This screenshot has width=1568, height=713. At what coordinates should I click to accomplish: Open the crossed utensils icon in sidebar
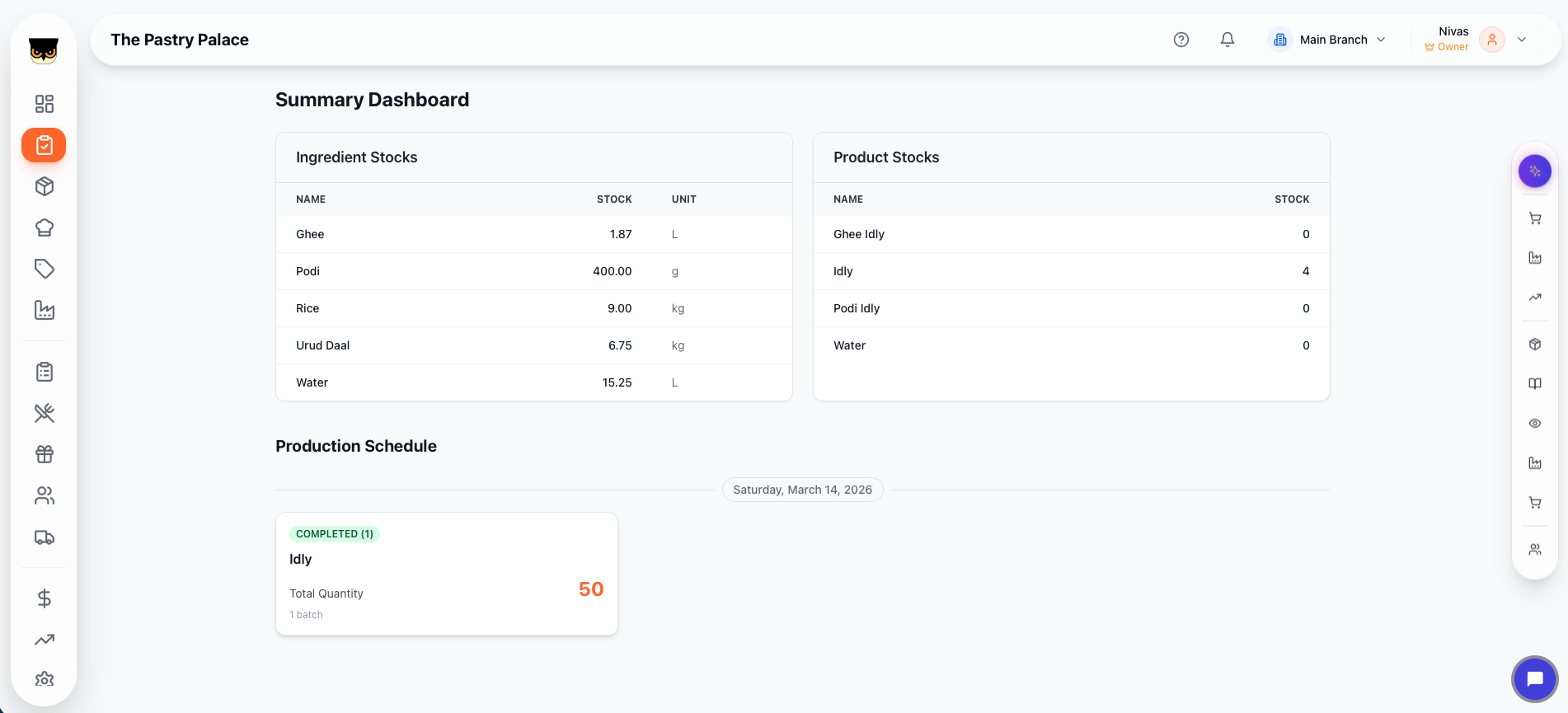tap(45, 413)
